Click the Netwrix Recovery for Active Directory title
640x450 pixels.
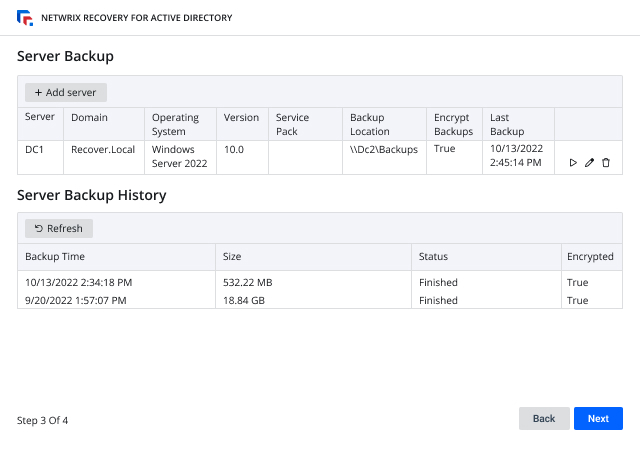click(137, 18)
